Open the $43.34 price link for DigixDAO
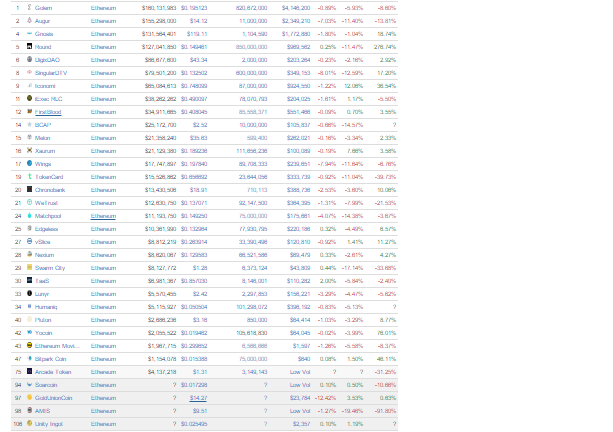The height and width of the screenshot is (432, 613). pos(198,60)
